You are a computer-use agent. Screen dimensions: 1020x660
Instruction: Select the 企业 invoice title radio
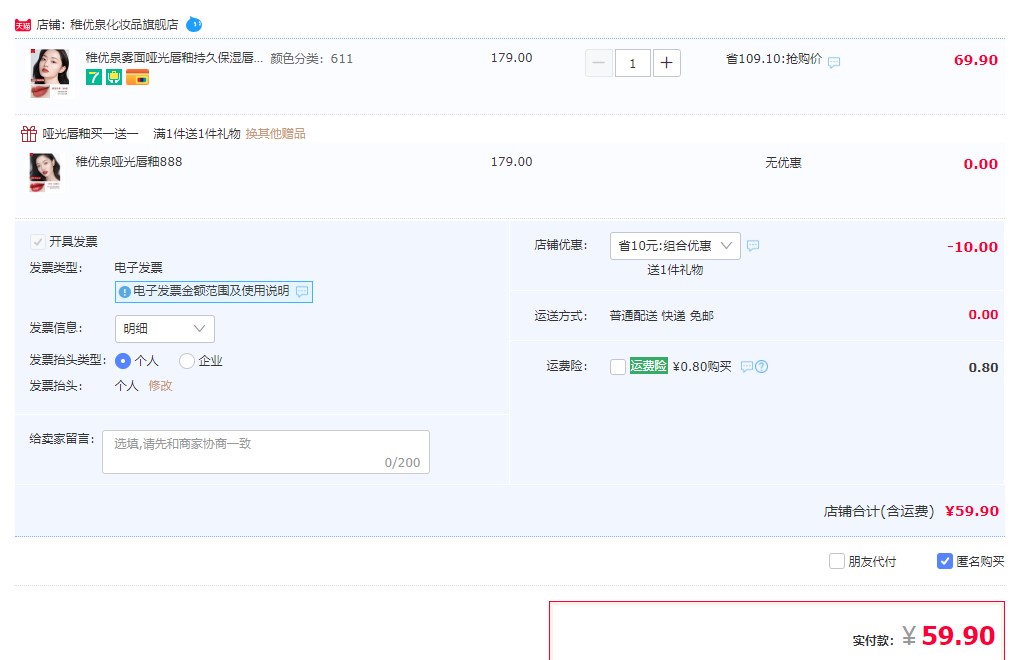(187, 361)
